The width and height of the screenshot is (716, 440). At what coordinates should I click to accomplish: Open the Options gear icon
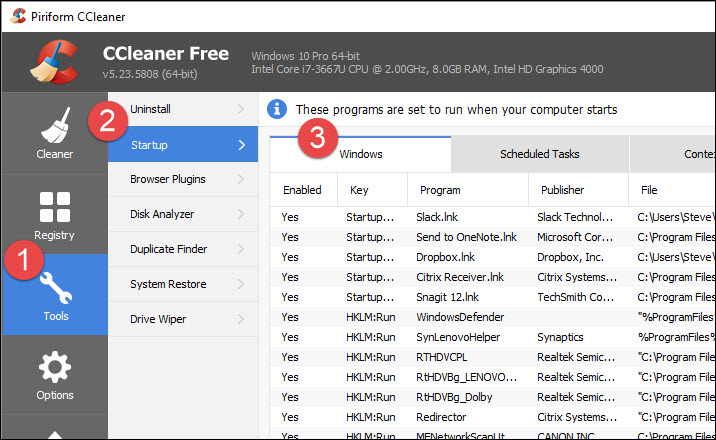click(55, 367)
